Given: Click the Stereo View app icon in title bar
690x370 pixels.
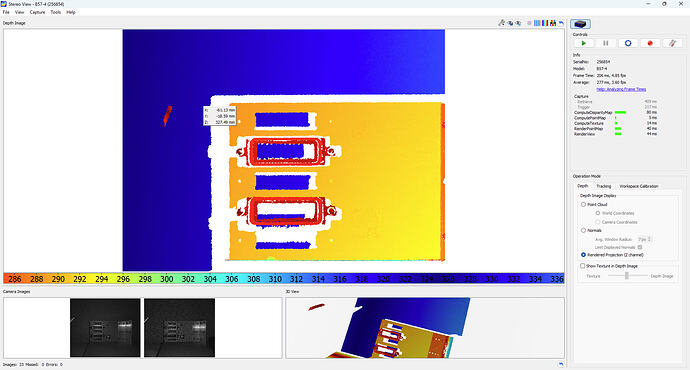Looking at the screenshot, I should tap(4, 4).
